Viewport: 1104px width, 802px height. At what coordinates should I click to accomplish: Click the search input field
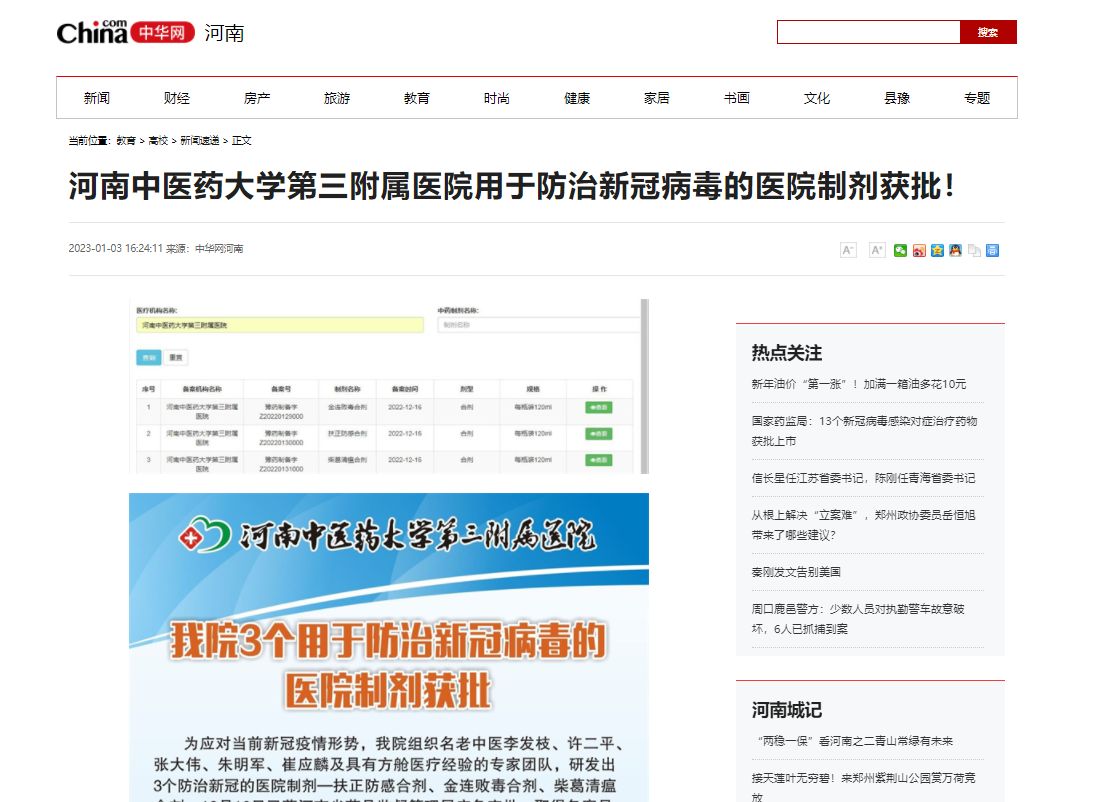click(868, 32)
